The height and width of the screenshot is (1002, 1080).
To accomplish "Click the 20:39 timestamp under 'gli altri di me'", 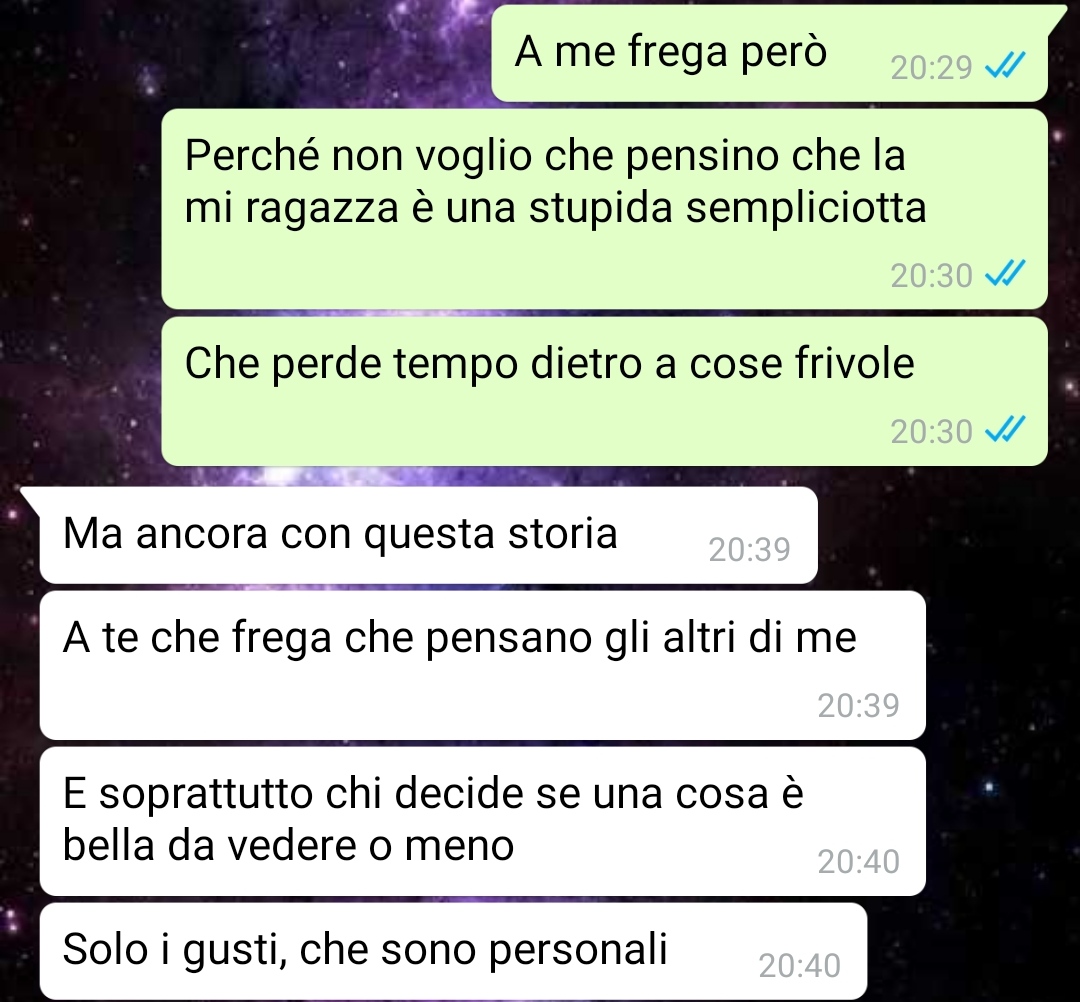I will (x=858, y=706).
